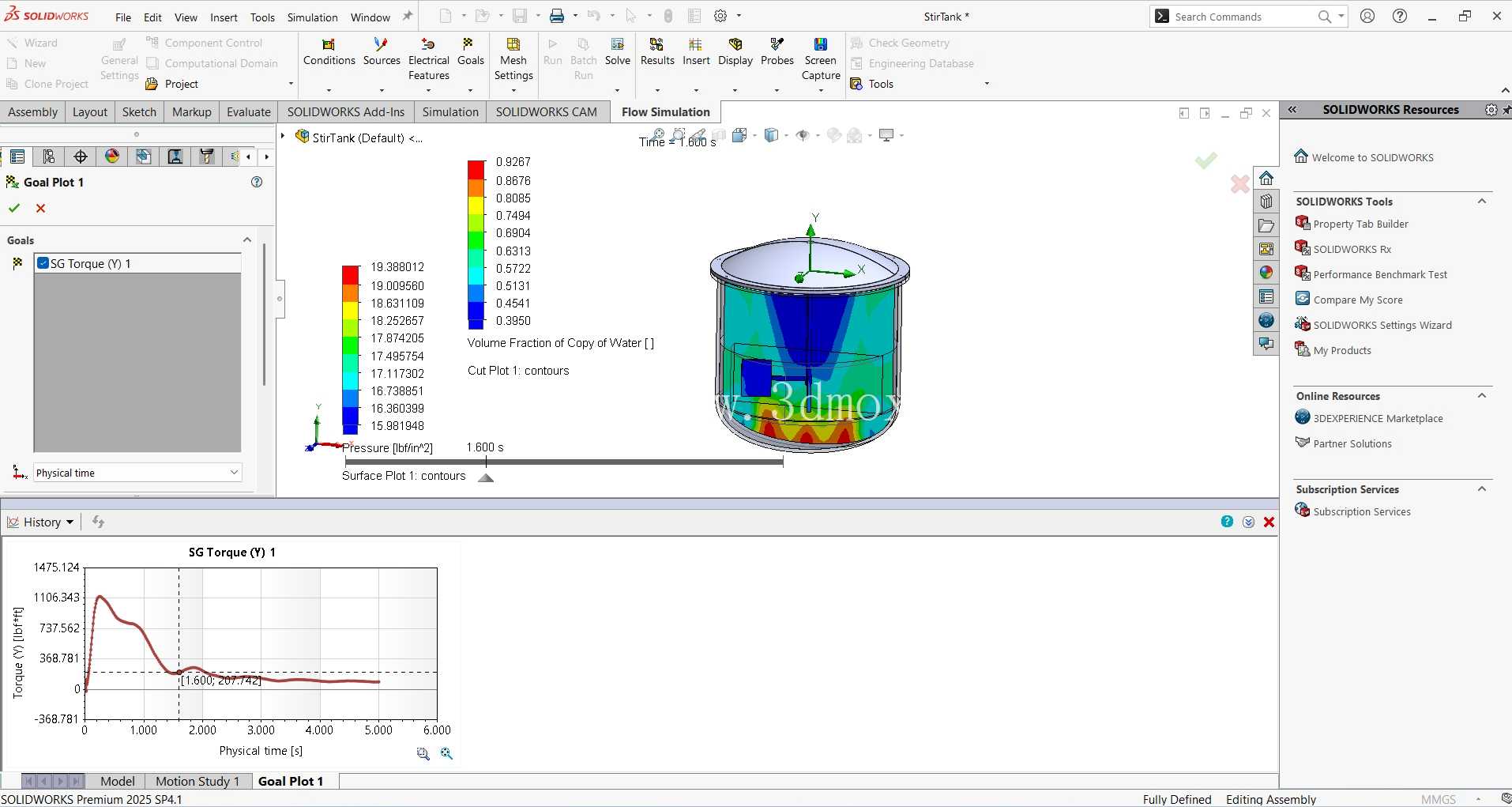Collapse the SOLIDWORKS Resources task pane
The height and width of the screenshot is (807, 1512).
pos(1292,110)
